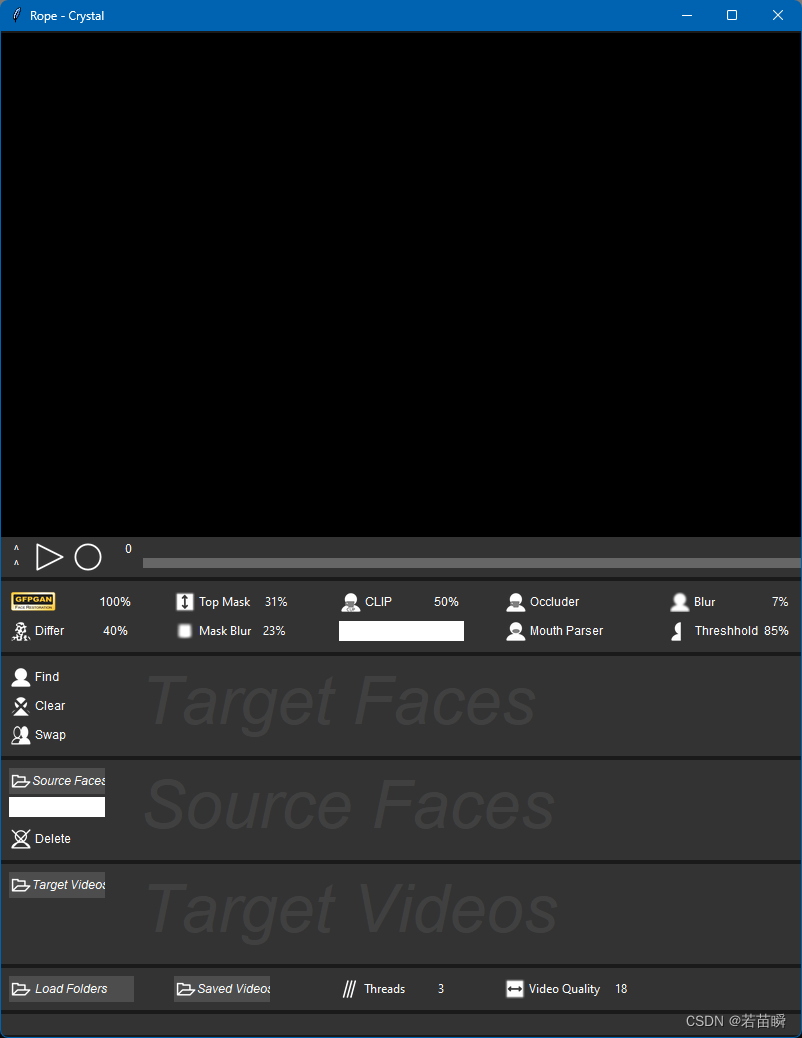Click the Threads slashes icon
802x1038 pixels.
[349, 989]
